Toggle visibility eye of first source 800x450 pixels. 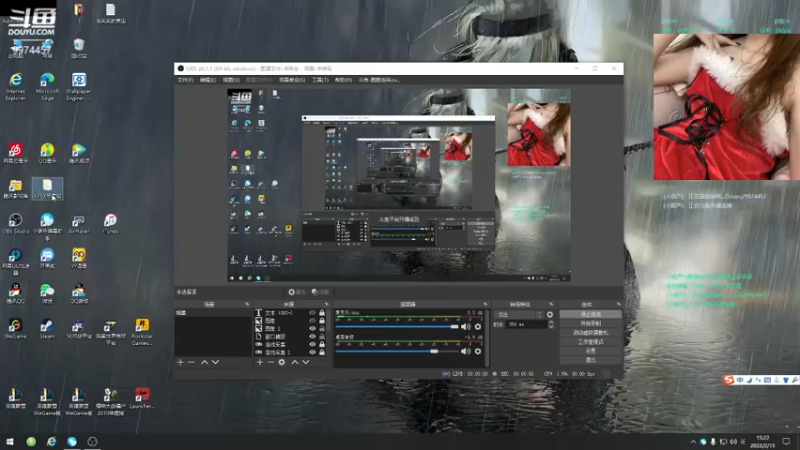[312, 313]
